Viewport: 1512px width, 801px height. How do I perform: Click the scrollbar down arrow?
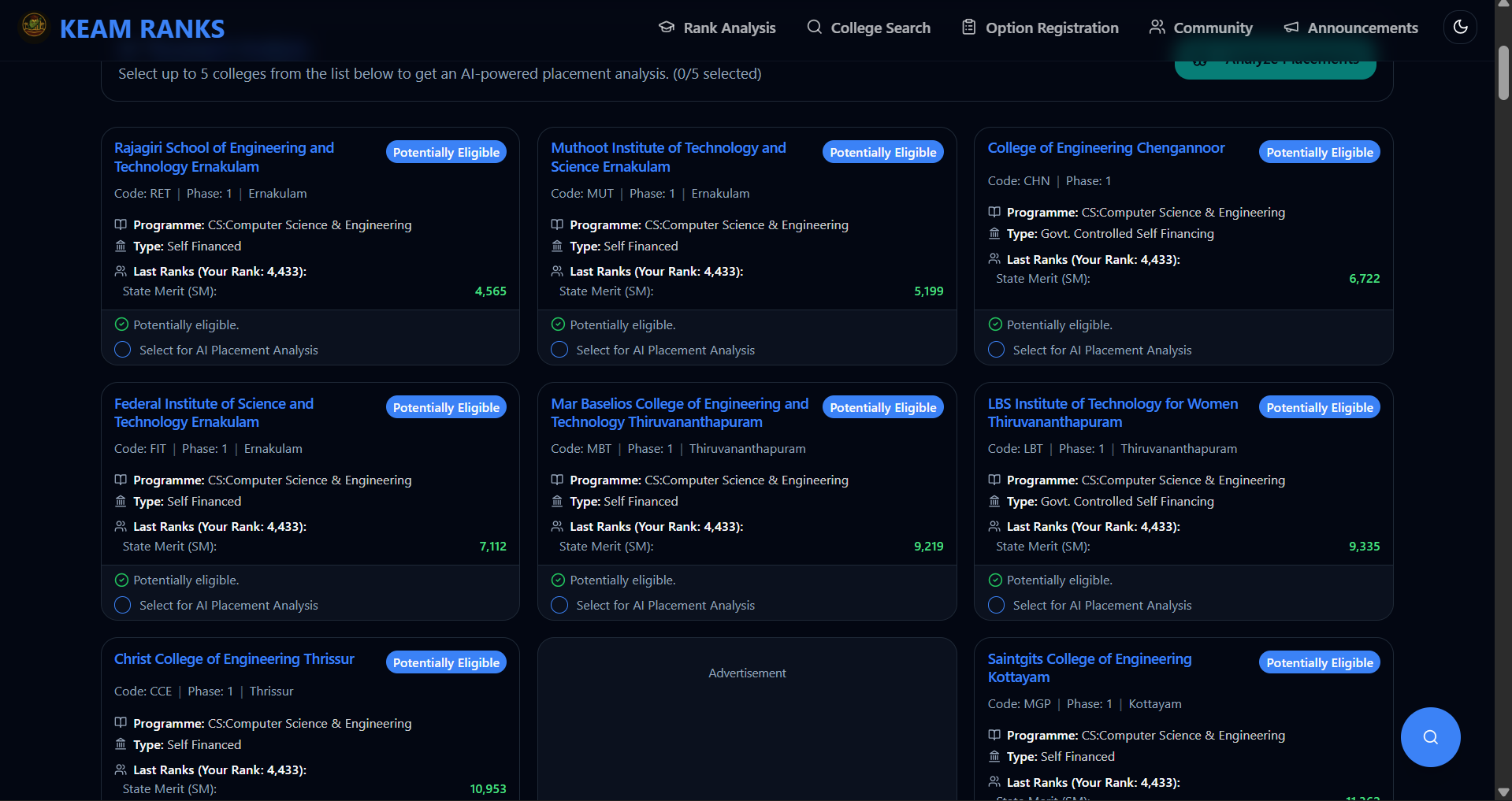click(x=1503, y=792)
